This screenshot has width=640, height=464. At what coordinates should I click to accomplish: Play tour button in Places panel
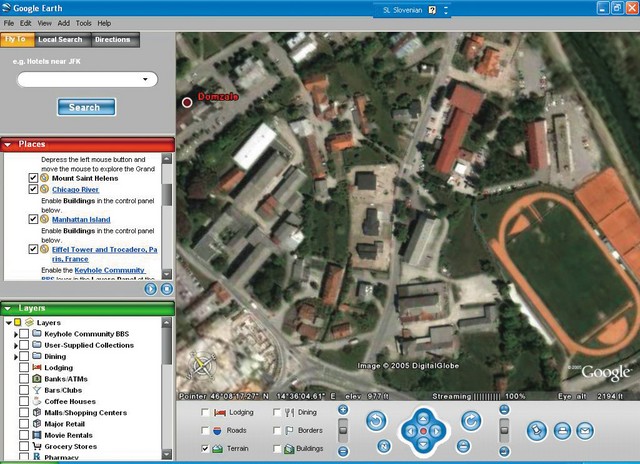click(x=151, y=289)
